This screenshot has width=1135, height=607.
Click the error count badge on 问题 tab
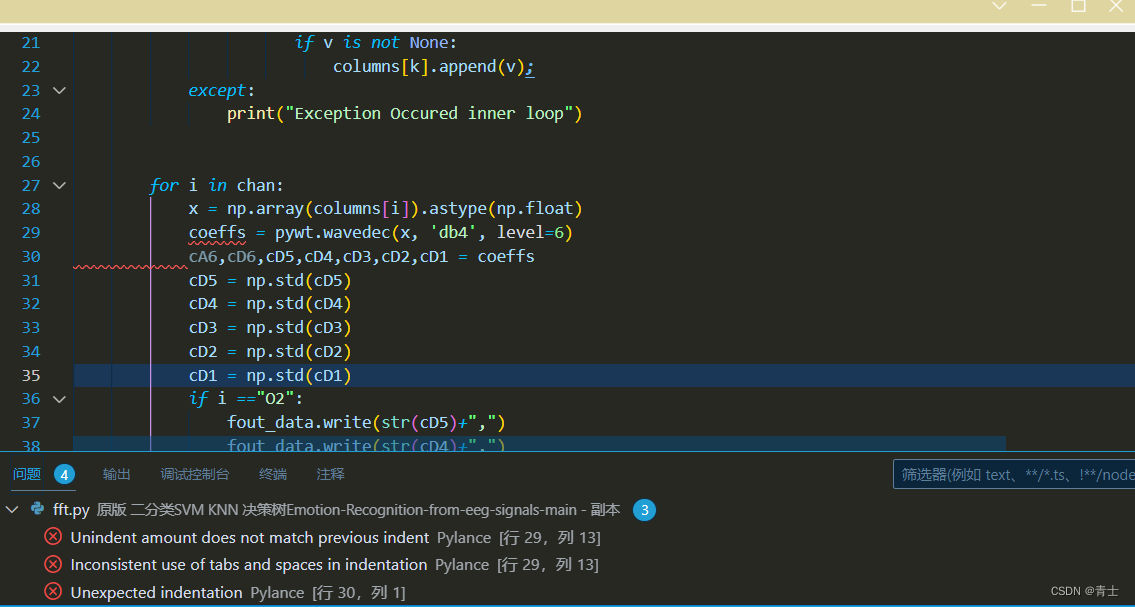(x=64, y=474)
